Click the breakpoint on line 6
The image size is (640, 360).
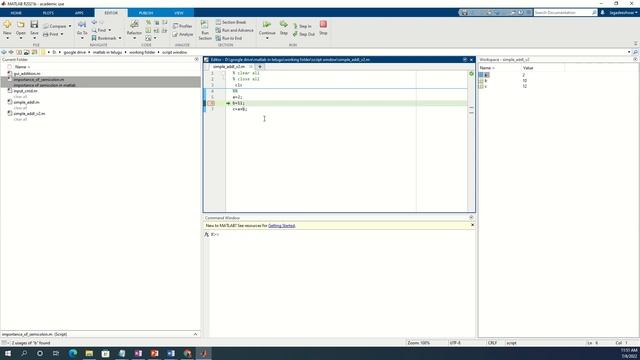click(x=212, y=103)
